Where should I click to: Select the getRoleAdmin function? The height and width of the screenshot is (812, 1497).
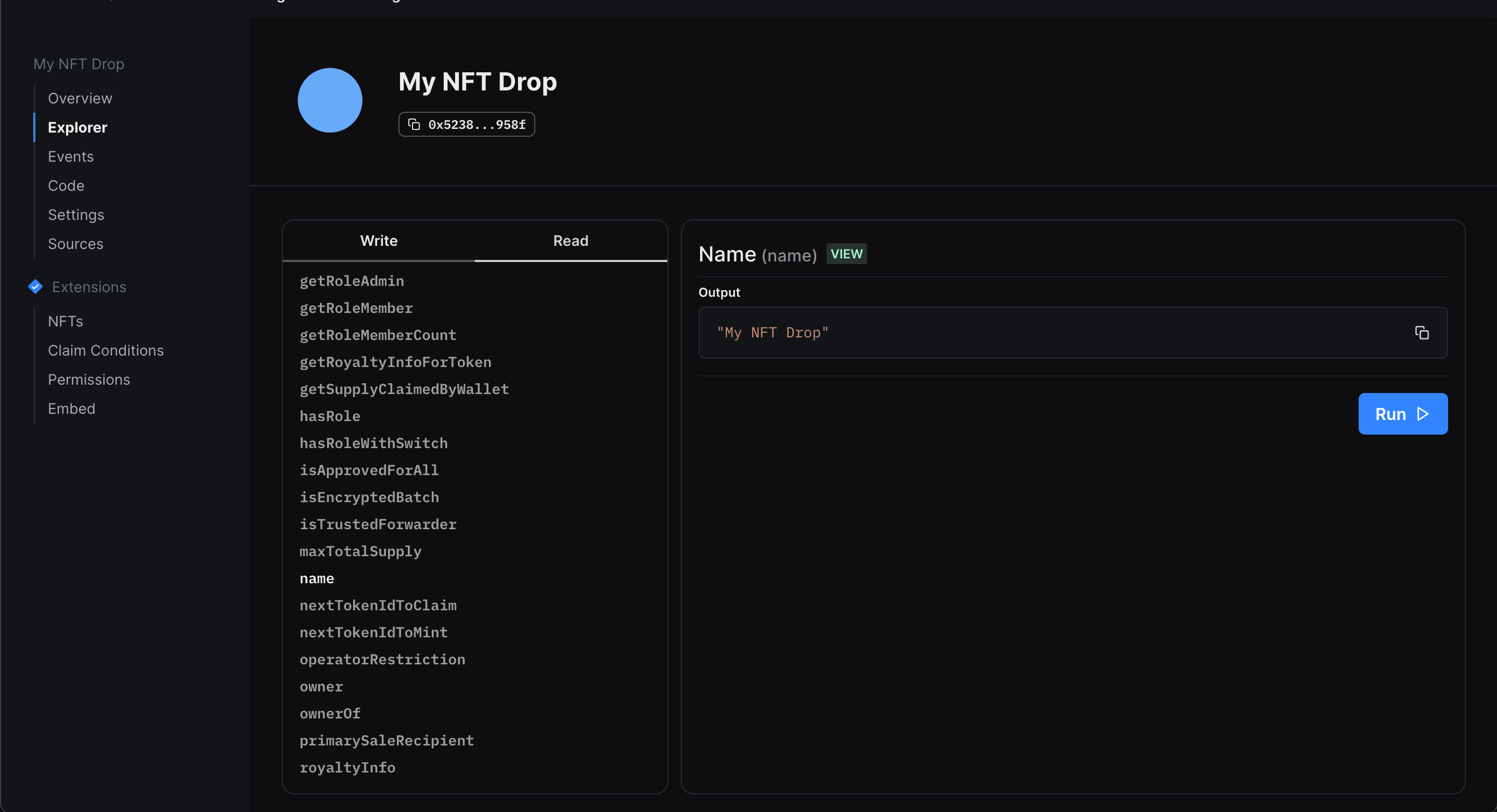pyautogui.click(x=352, y=281)
